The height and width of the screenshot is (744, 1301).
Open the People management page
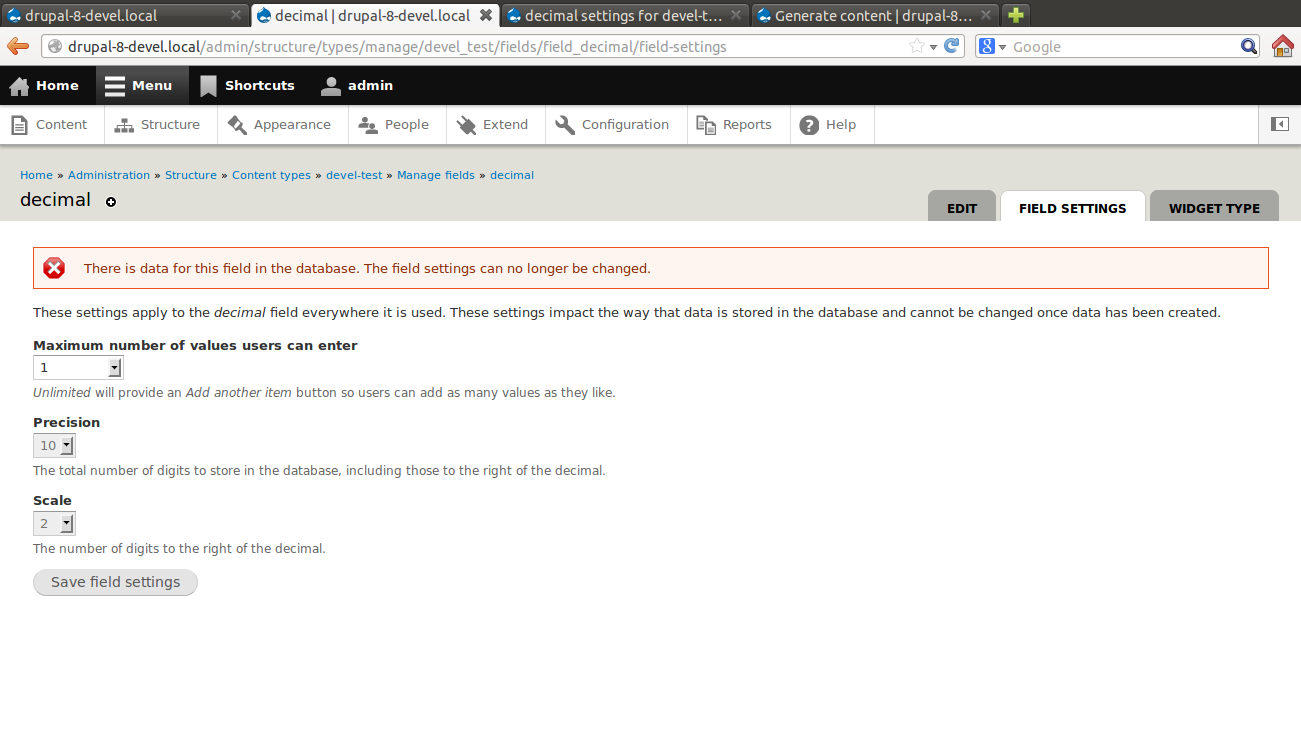396,124
